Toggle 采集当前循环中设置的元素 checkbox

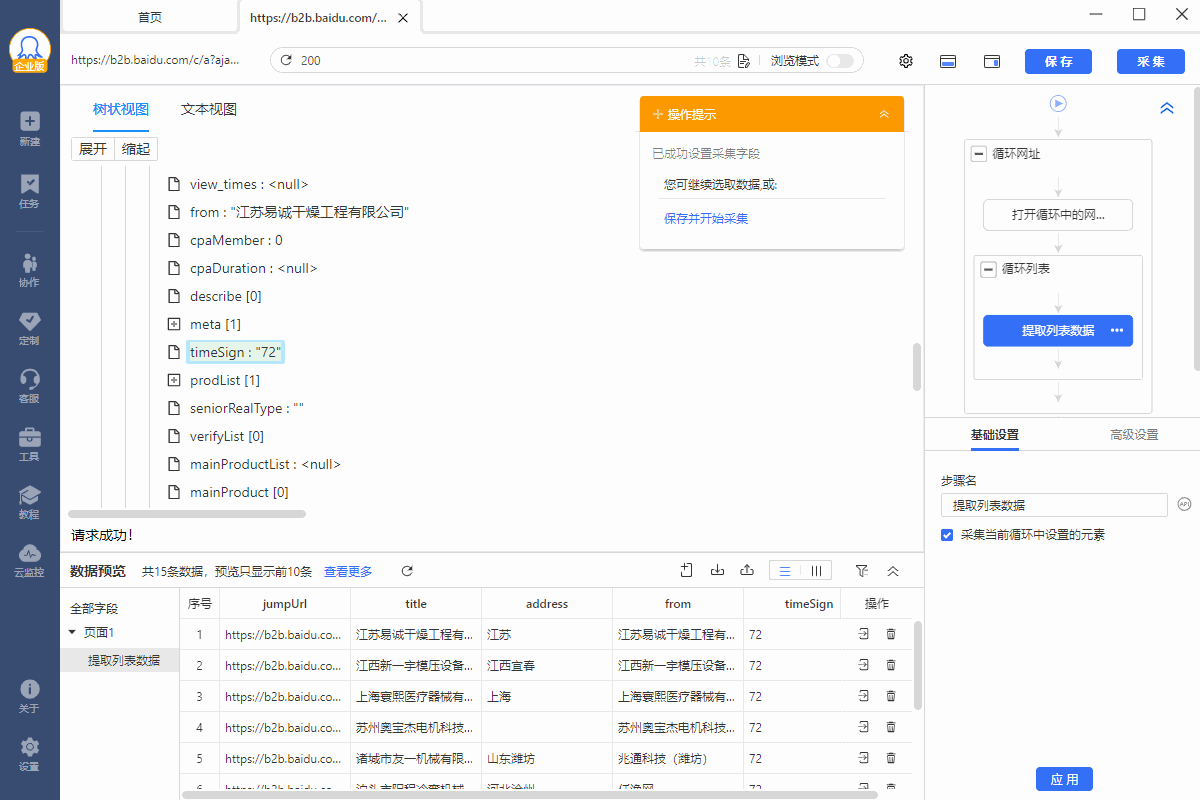coord(947,535)
